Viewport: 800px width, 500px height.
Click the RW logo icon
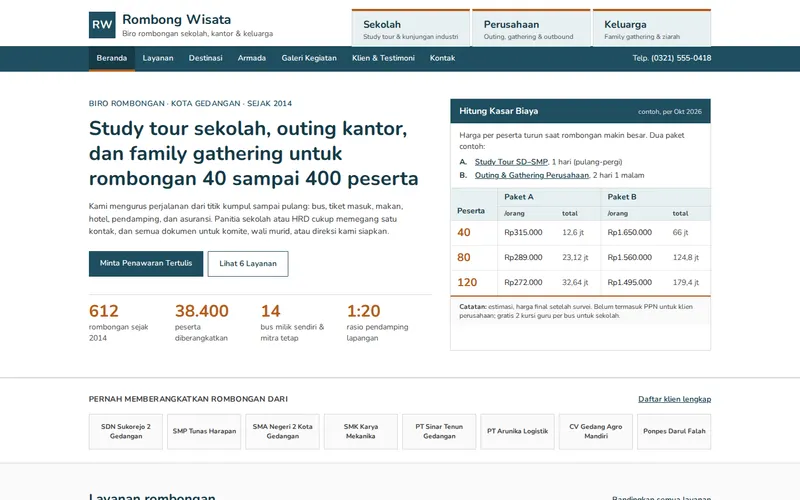[102, 25]
